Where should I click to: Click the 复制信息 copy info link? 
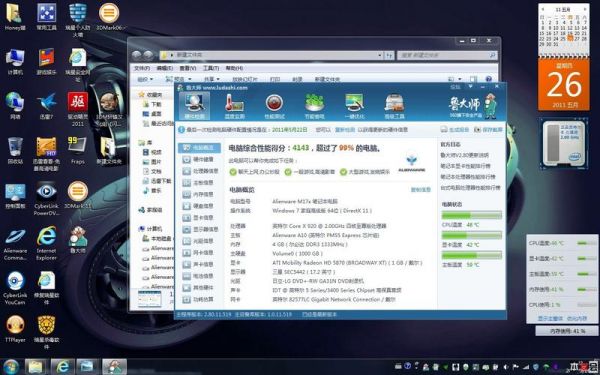pyautogui.click(x=421, y=190)
